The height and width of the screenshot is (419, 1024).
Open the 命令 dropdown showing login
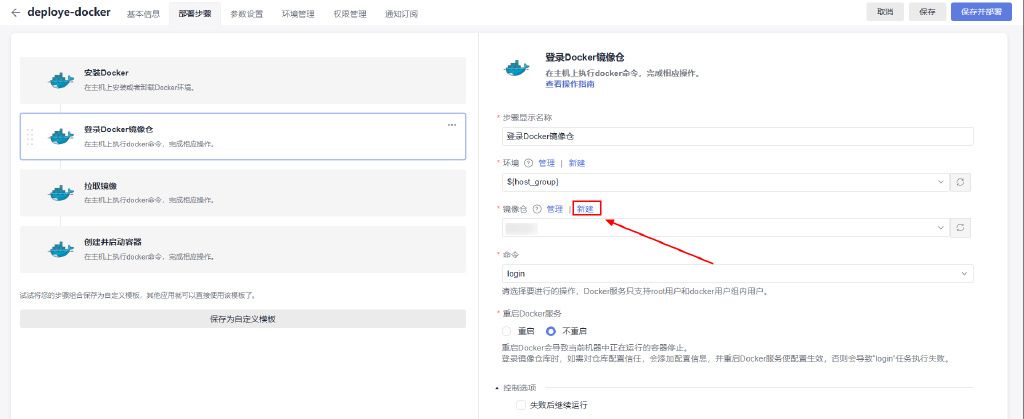pos(738,273)
